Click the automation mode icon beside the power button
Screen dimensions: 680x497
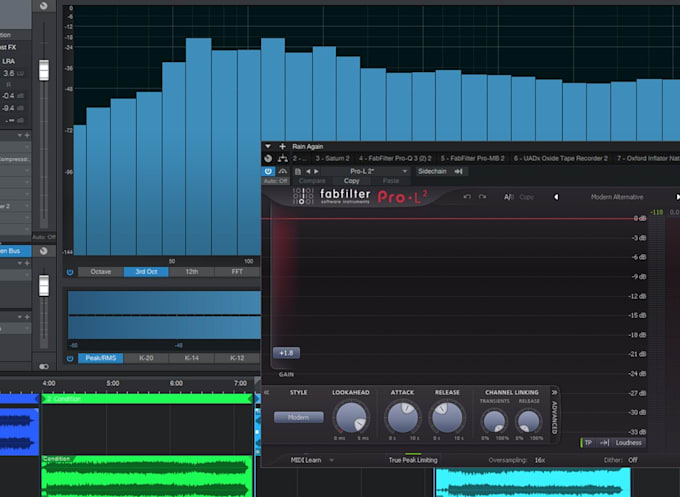283,171
